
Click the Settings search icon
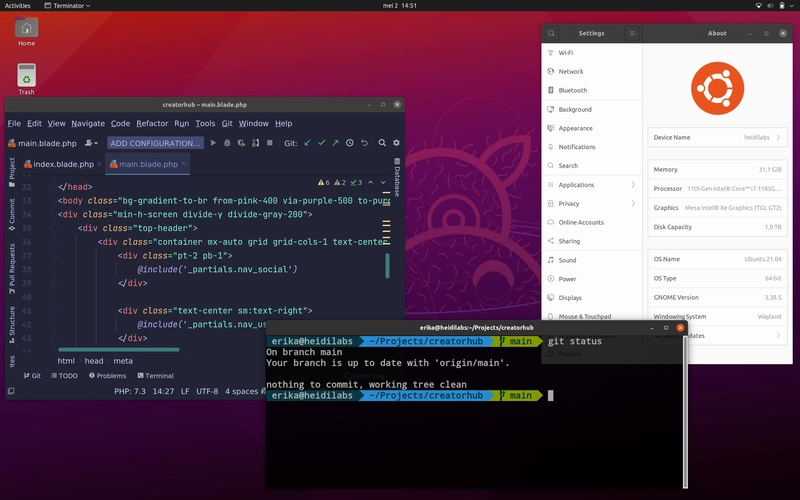[552, 33]
